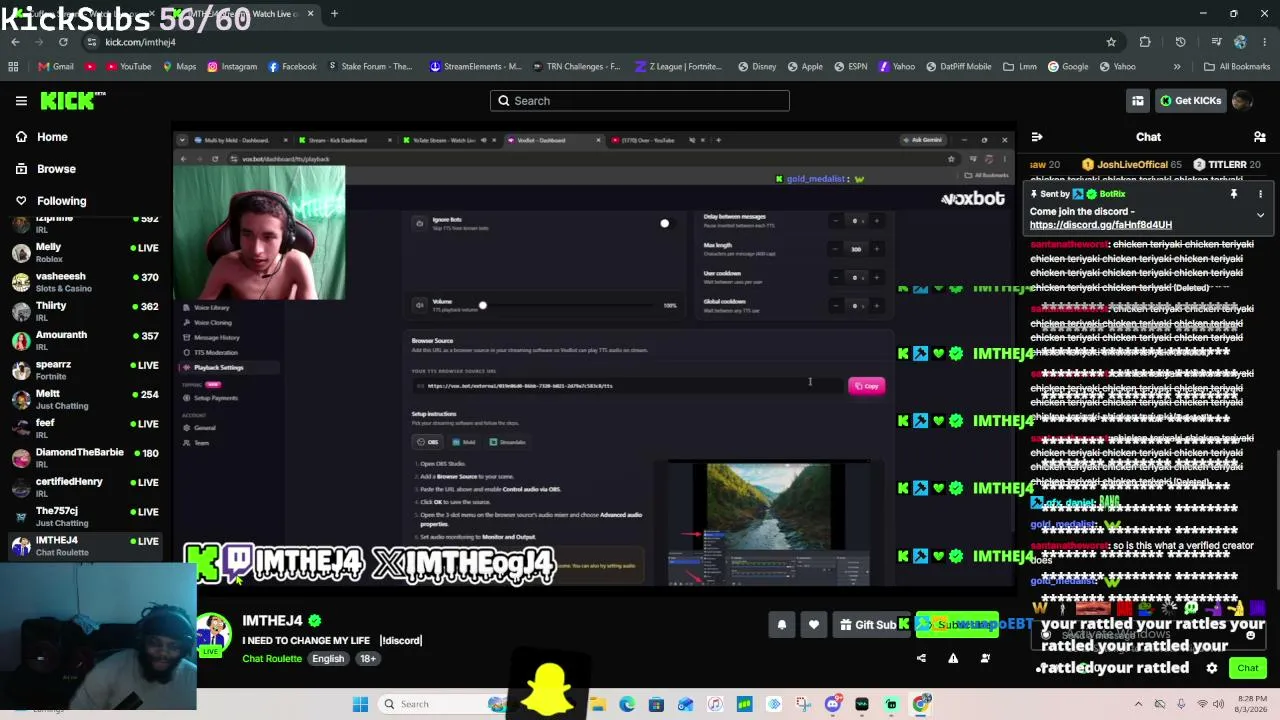Send the message with the green Chat button

click(x=1247, y=668)
